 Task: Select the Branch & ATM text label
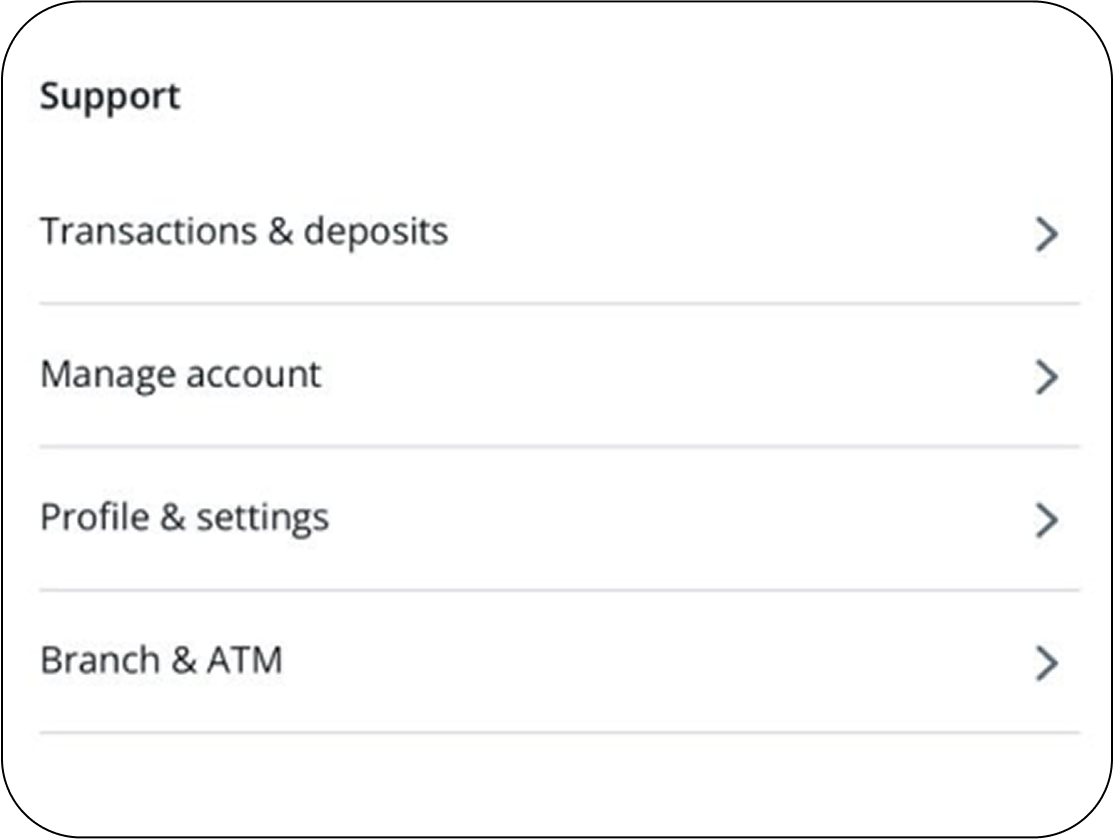[x=161, y=661]
